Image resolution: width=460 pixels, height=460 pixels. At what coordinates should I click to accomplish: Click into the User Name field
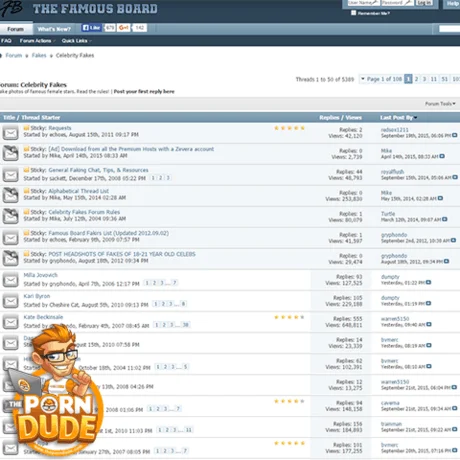pyautogui.click(x=363, y=3)
